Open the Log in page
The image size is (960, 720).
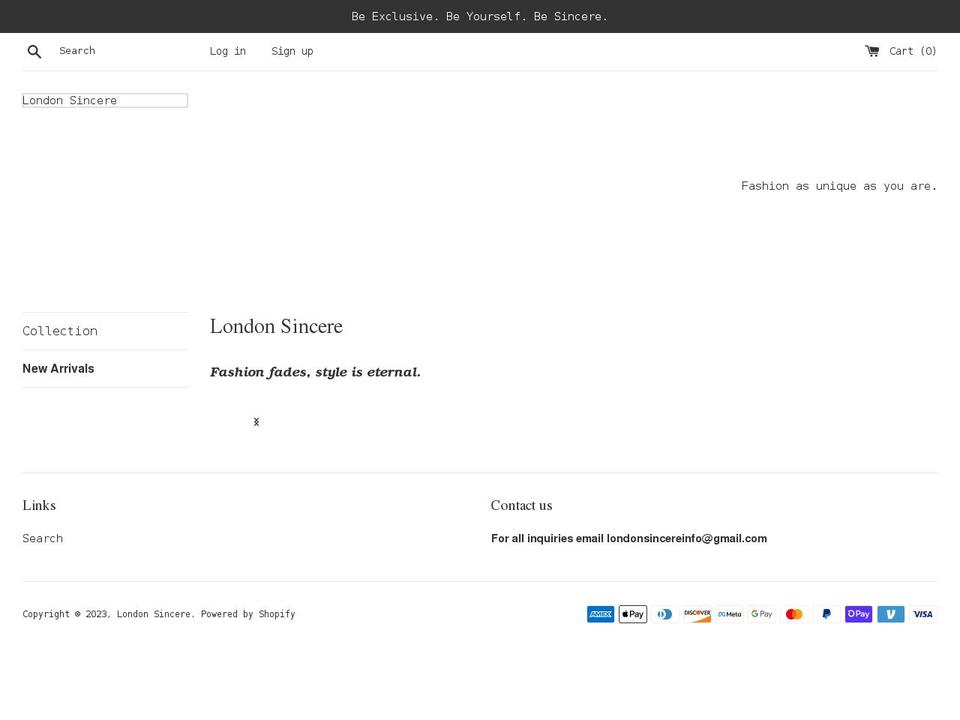pyautogui.click(x=227, y=51)
